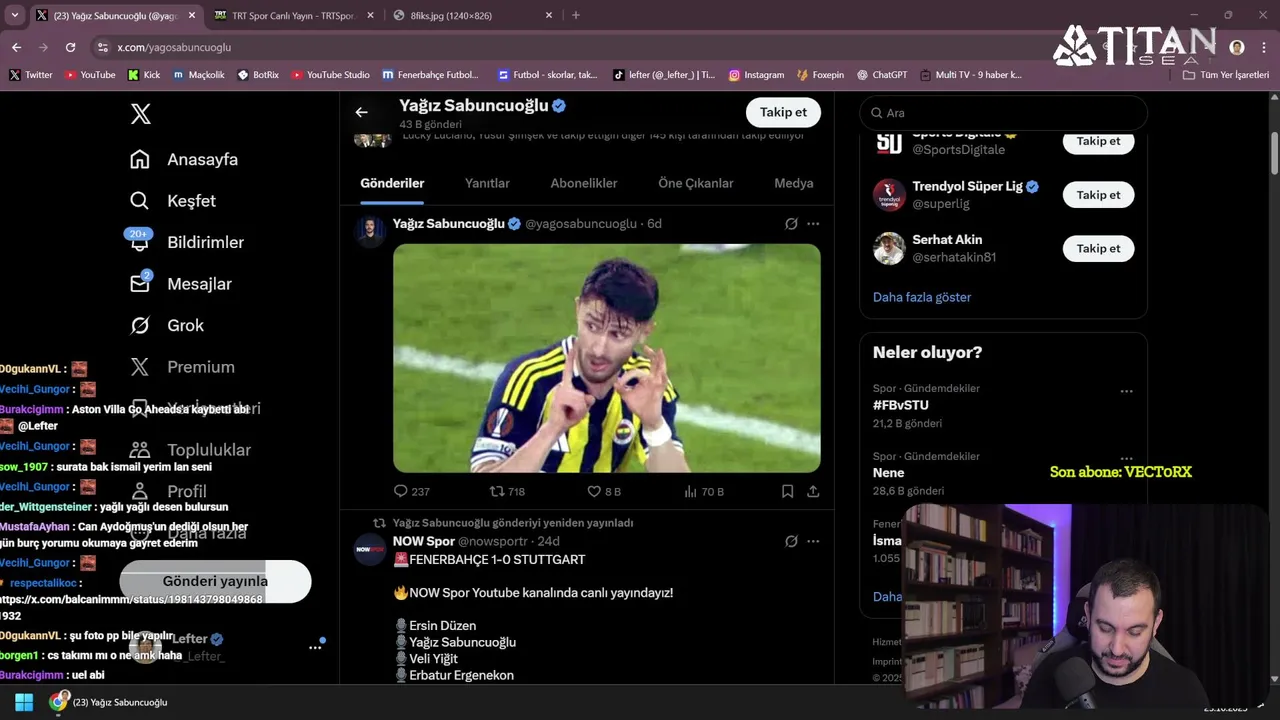Screen dimensions: 1280x720
Task: Switch to Medya tab
Action: tap(794, 183)
